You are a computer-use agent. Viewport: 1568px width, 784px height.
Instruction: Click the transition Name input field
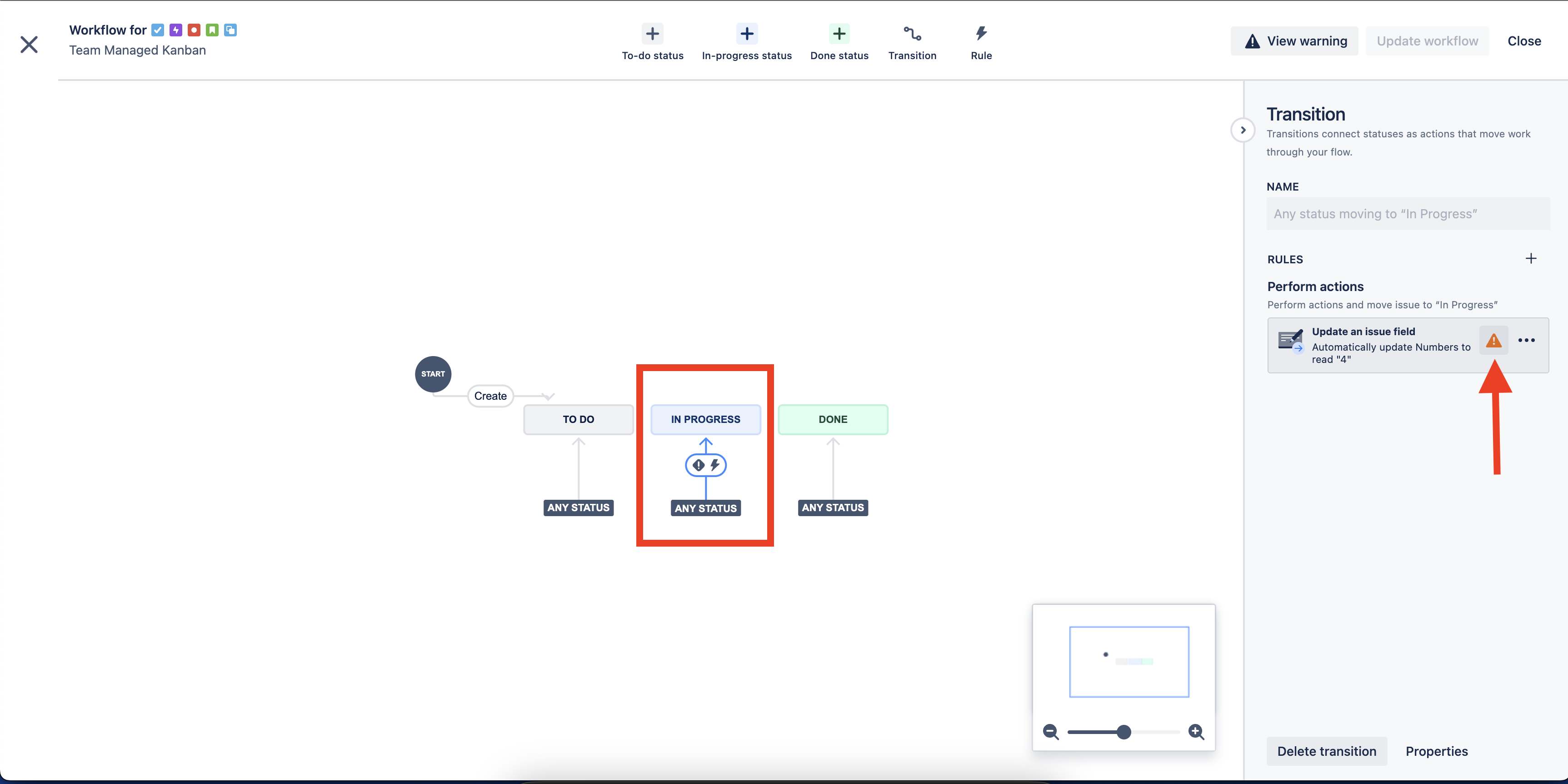(1407, 214)
